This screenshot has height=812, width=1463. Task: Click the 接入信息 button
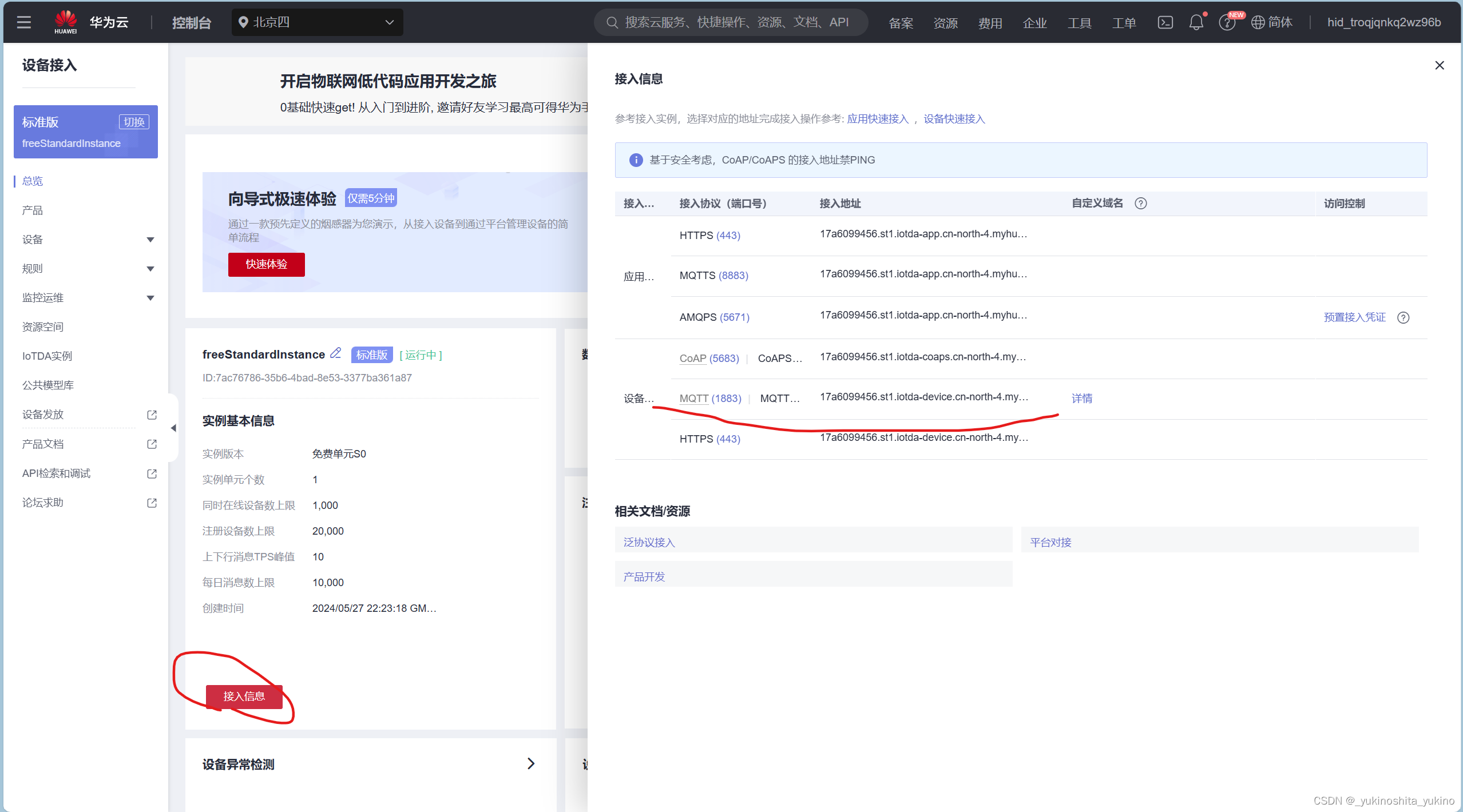(x=244, y=696)
